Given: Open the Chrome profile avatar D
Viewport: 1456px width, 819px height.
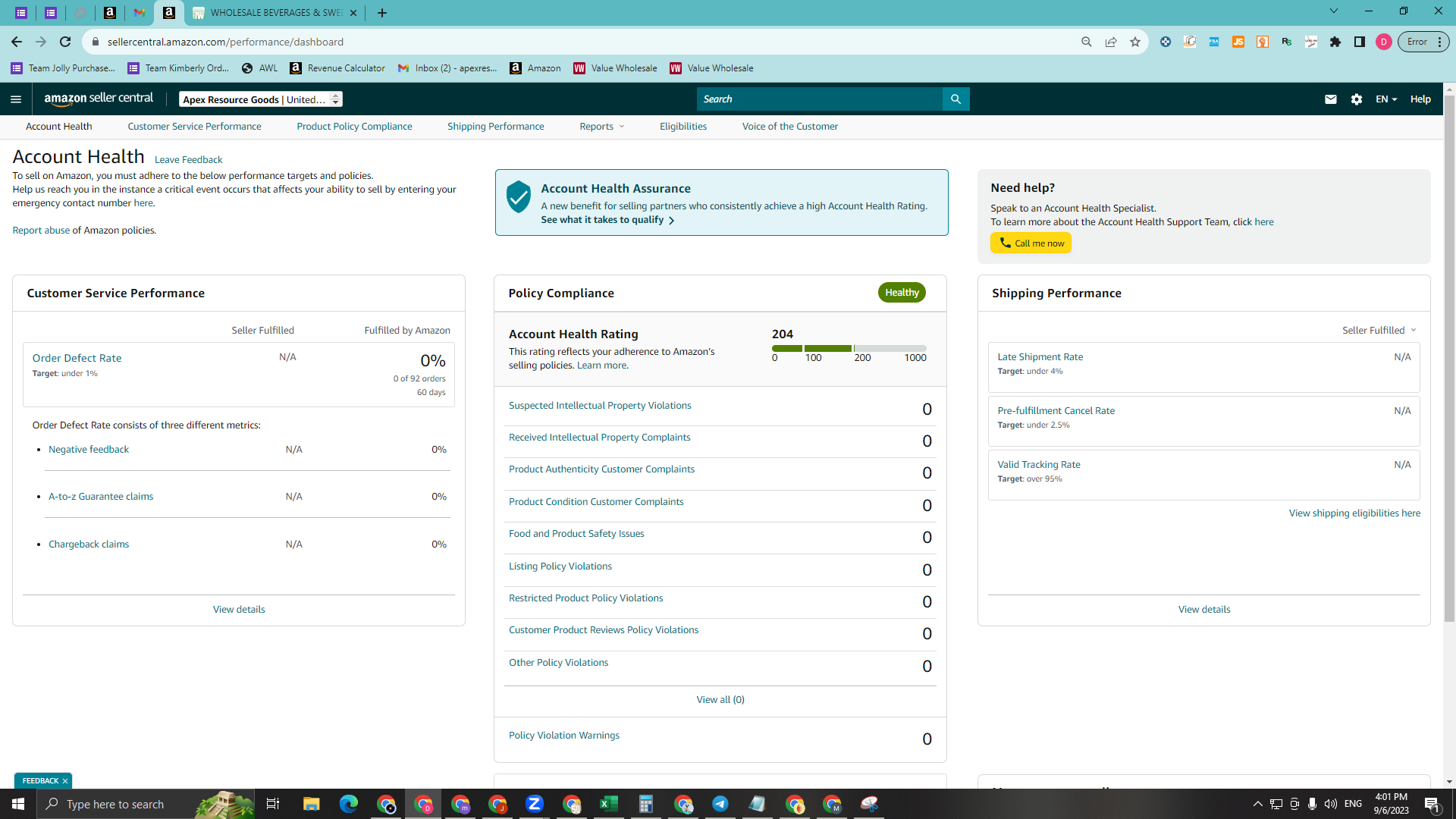Looking at the screenshot, I should [1384, 42].
